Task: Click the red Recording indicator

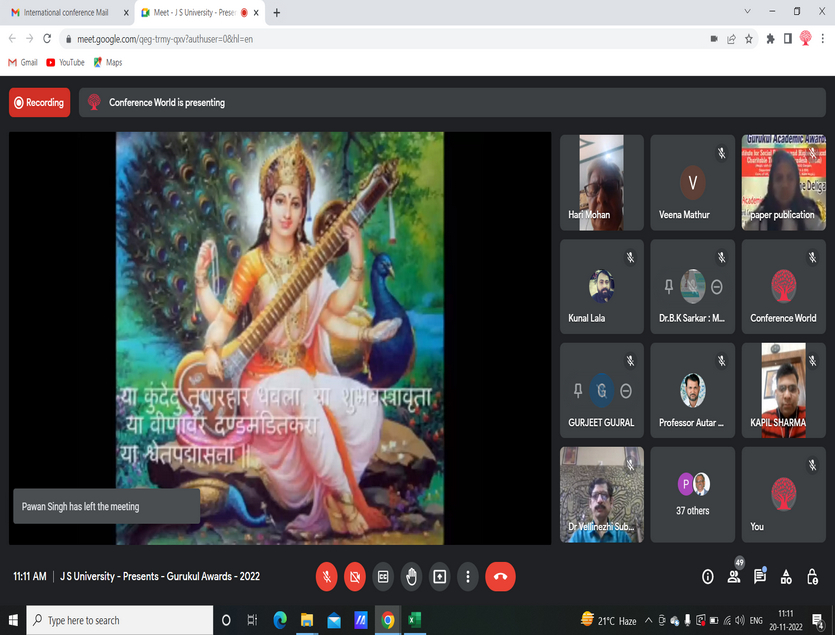Action: point(39,102)
